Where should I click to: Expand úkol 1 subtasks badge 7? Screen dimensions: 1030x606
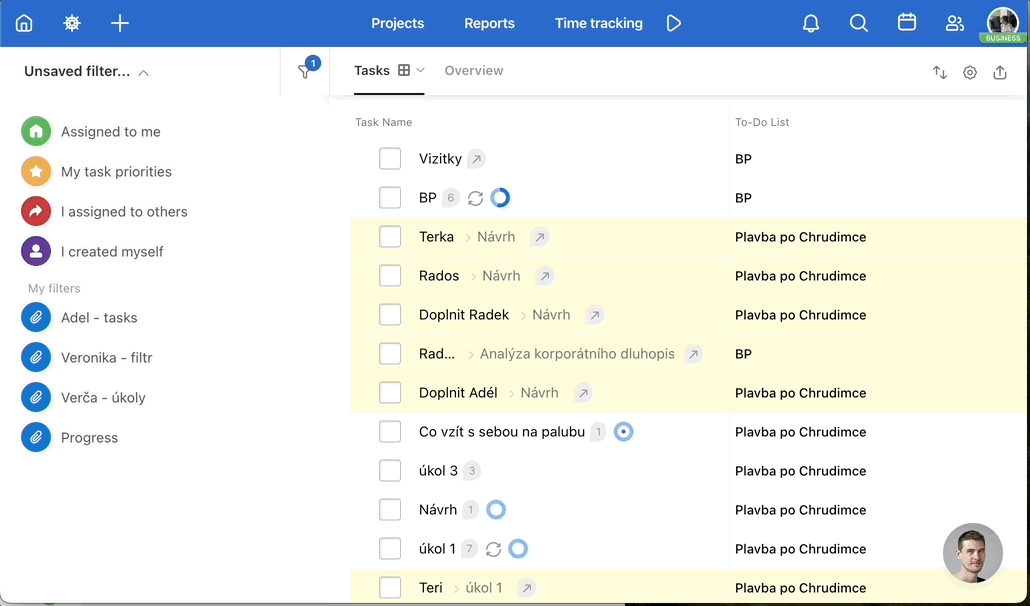[469, 549]
